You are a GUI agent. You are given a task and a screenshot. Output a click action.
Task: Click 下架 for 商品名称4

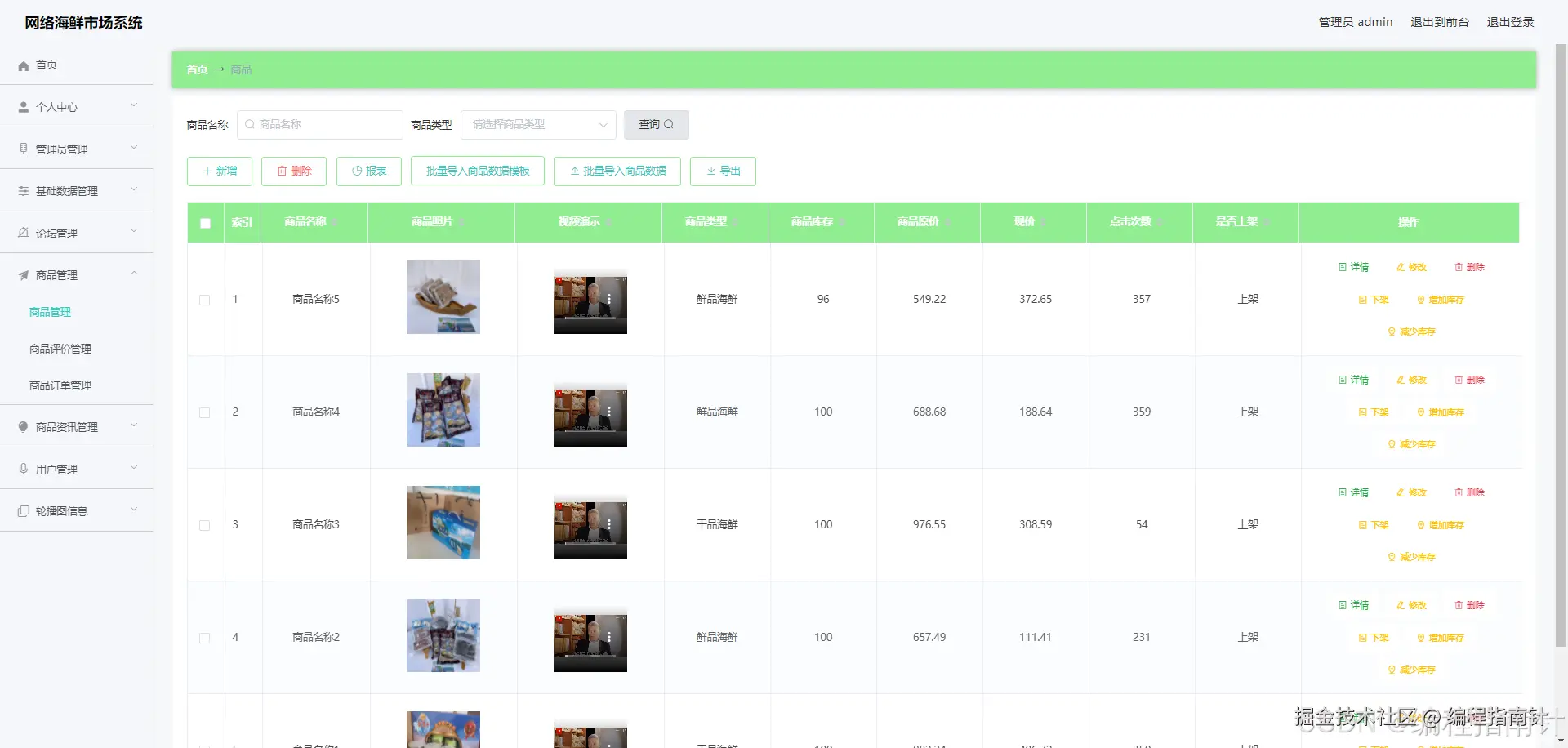[1374, 412]
